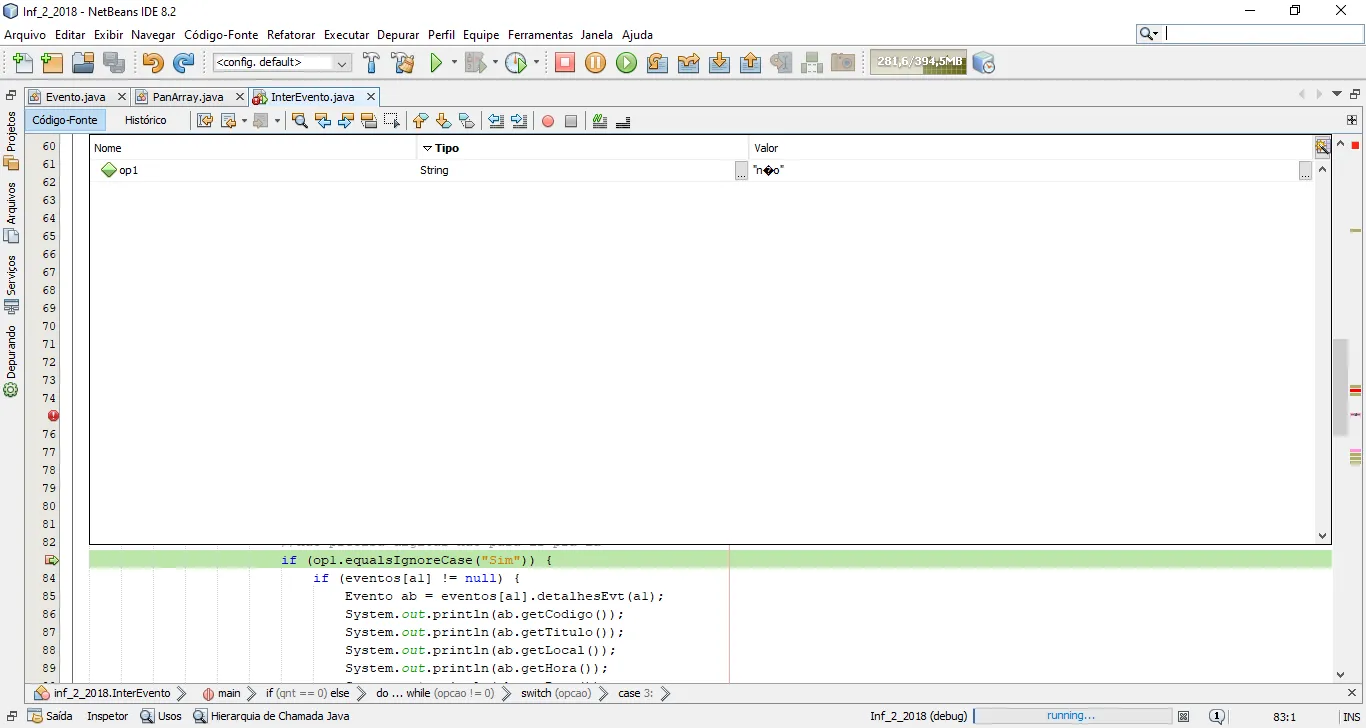Expand the Run Project arrow dropdown

[x=454, y=63]
